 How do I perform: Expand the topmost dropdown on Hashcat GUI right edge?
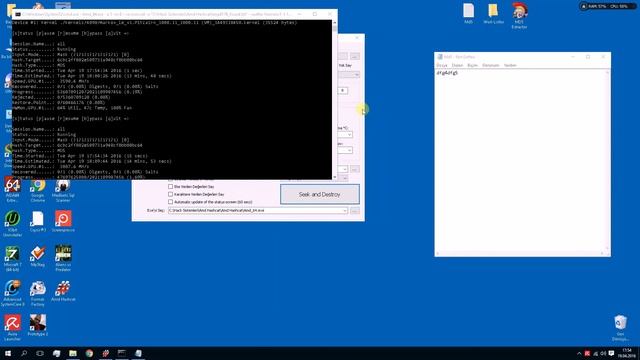pos(356,75)
